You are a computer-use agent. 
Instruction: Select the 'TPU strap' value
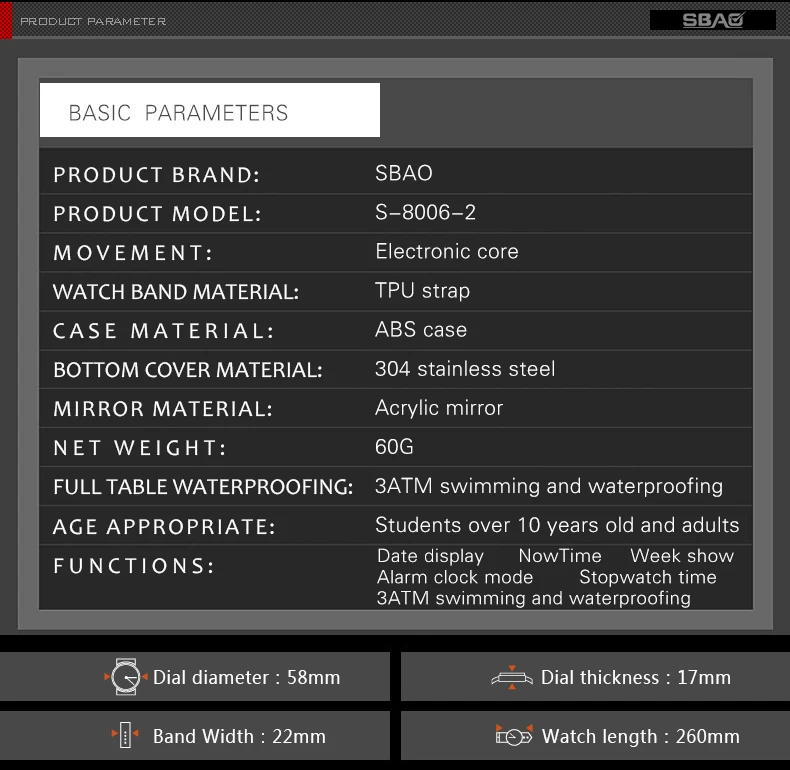tap(422, 291)
